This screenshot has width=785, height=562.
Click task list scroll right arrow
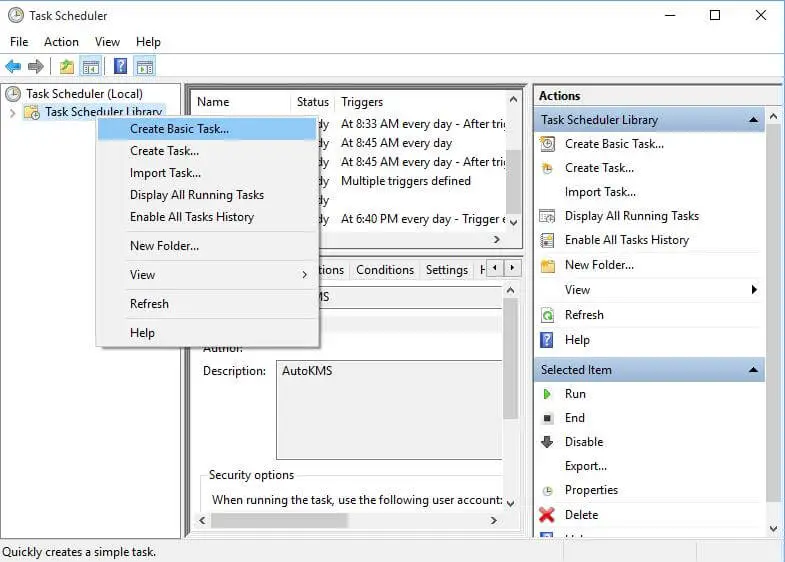pyautogui.click(x=496, y=240)
